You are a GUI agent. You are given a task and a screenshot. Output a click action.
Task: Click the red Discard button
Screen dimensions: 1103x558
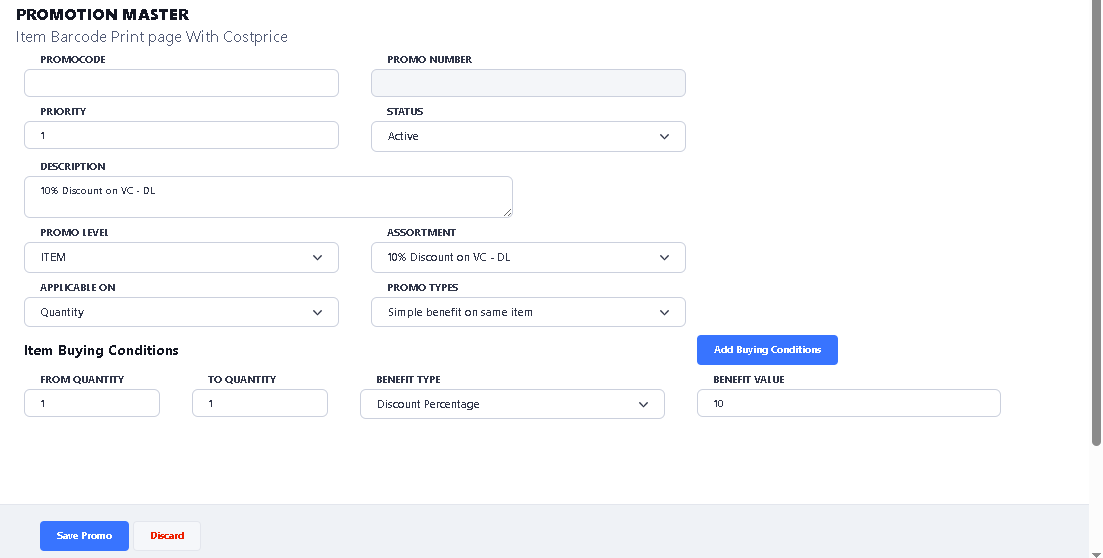tap(167, 536)
